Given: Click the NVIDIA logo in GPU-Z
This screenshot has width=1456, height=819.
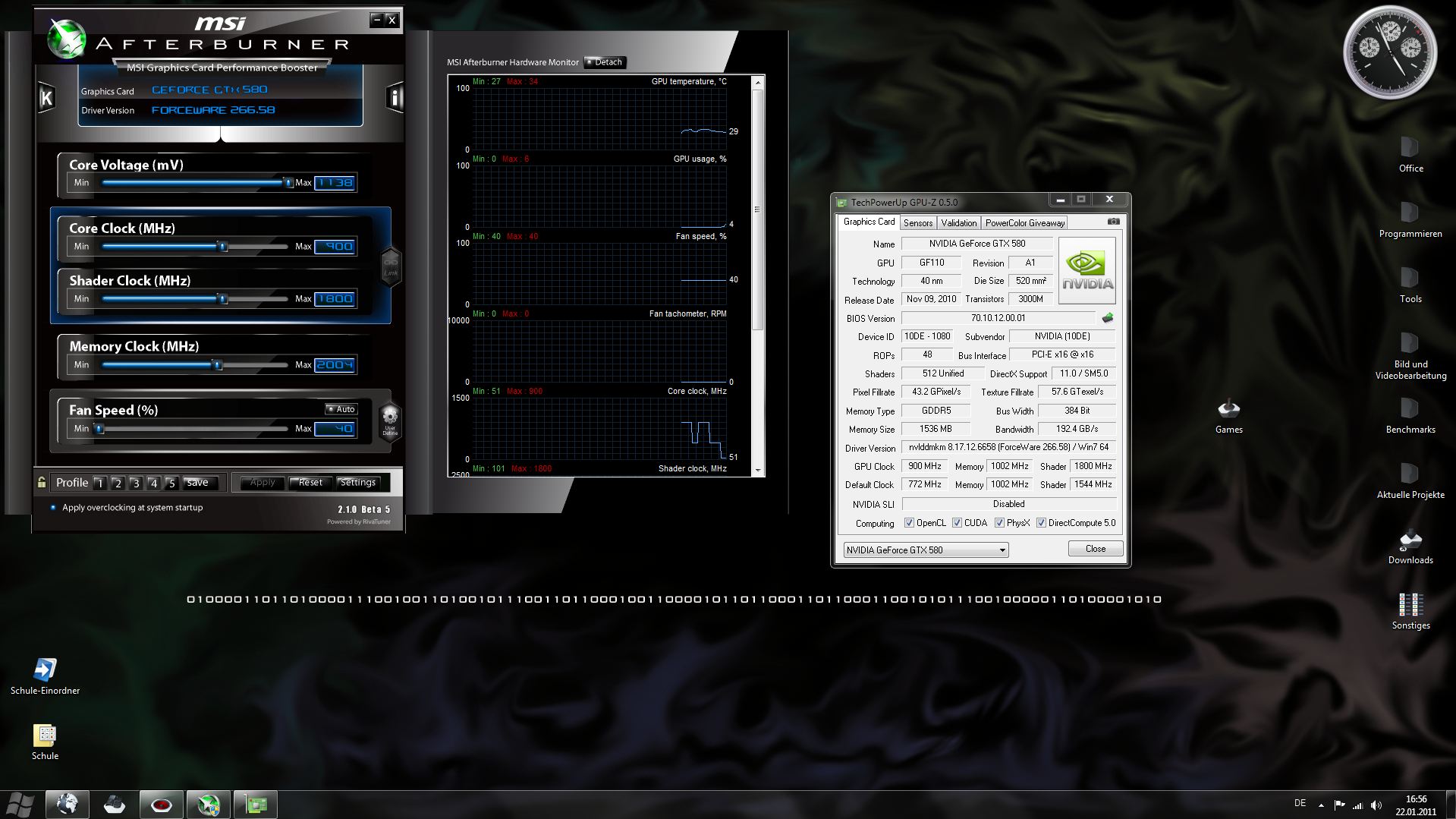Looking at the screenshot, I should pyautogui.click(x=1087, y=271).
